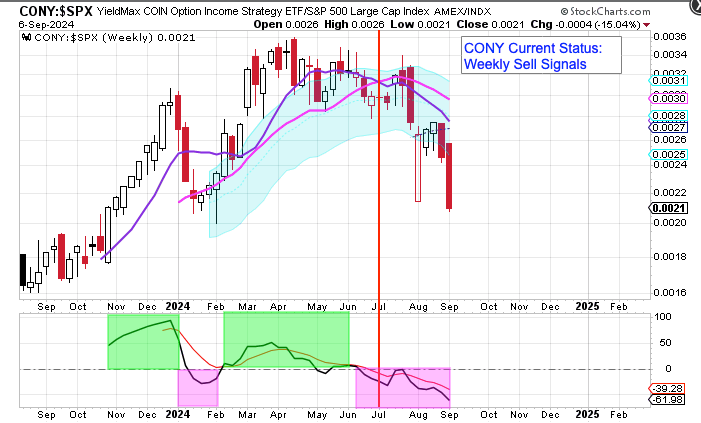Click the bold 2024 label on the price chart axis
This screenshot has height=423, width=701.
coord(179,305)
